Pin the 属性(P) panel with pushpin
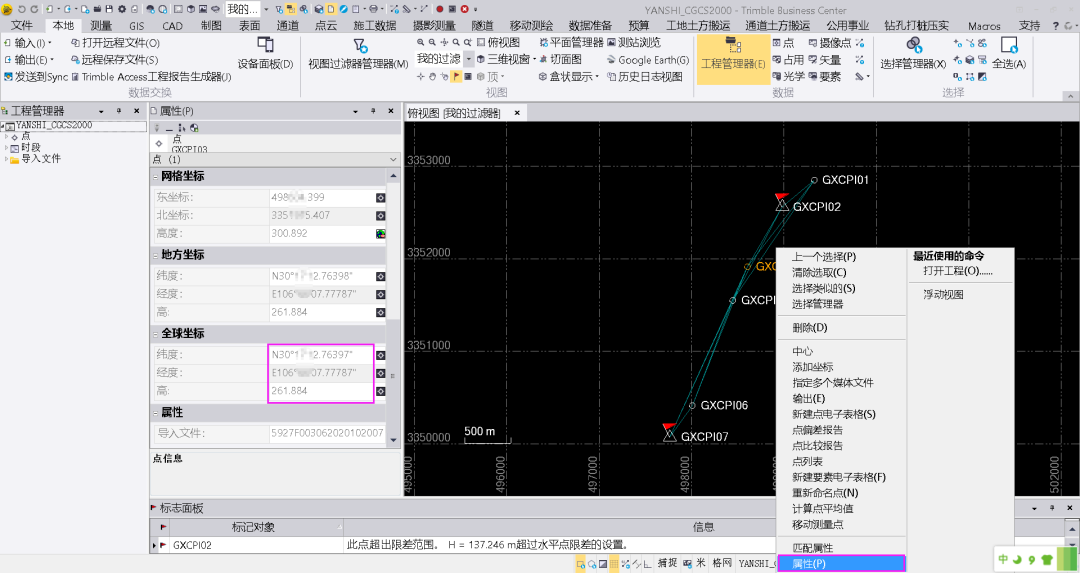Screen dimensions: 1080x573 point(373,111)
